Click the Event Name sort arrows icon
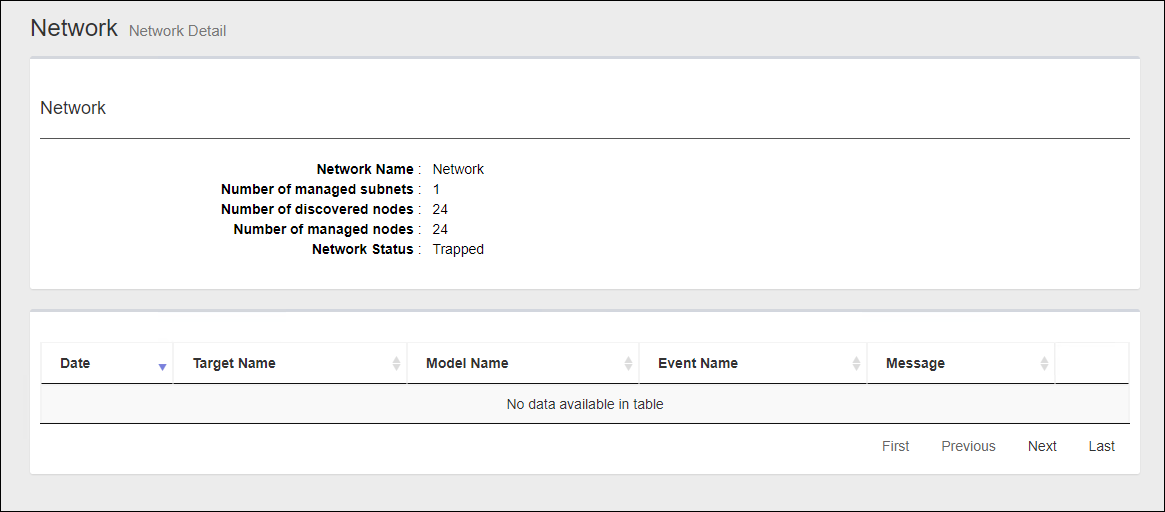The height and width of the screenshot is (512, 1165). 857,364
